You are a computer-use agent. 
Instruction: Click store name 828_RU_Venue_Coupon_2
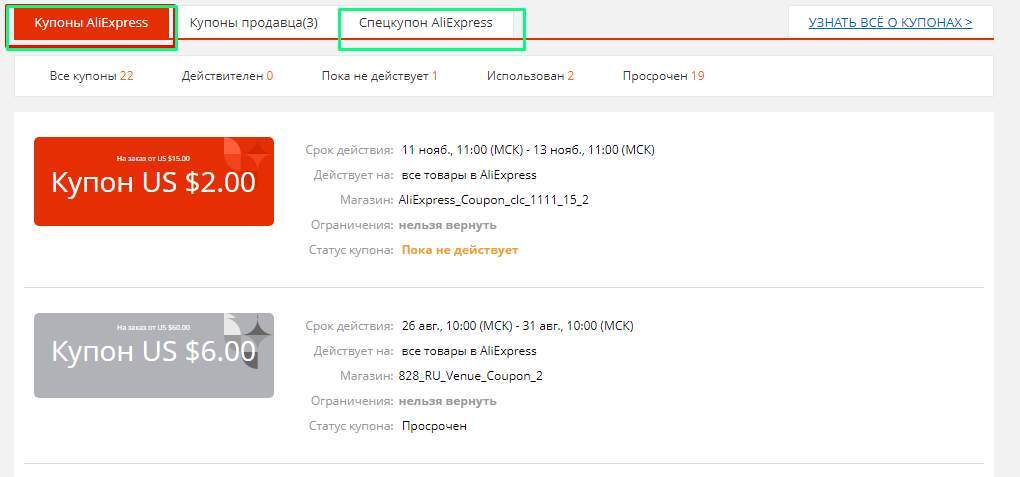click(x=470, y=376)
